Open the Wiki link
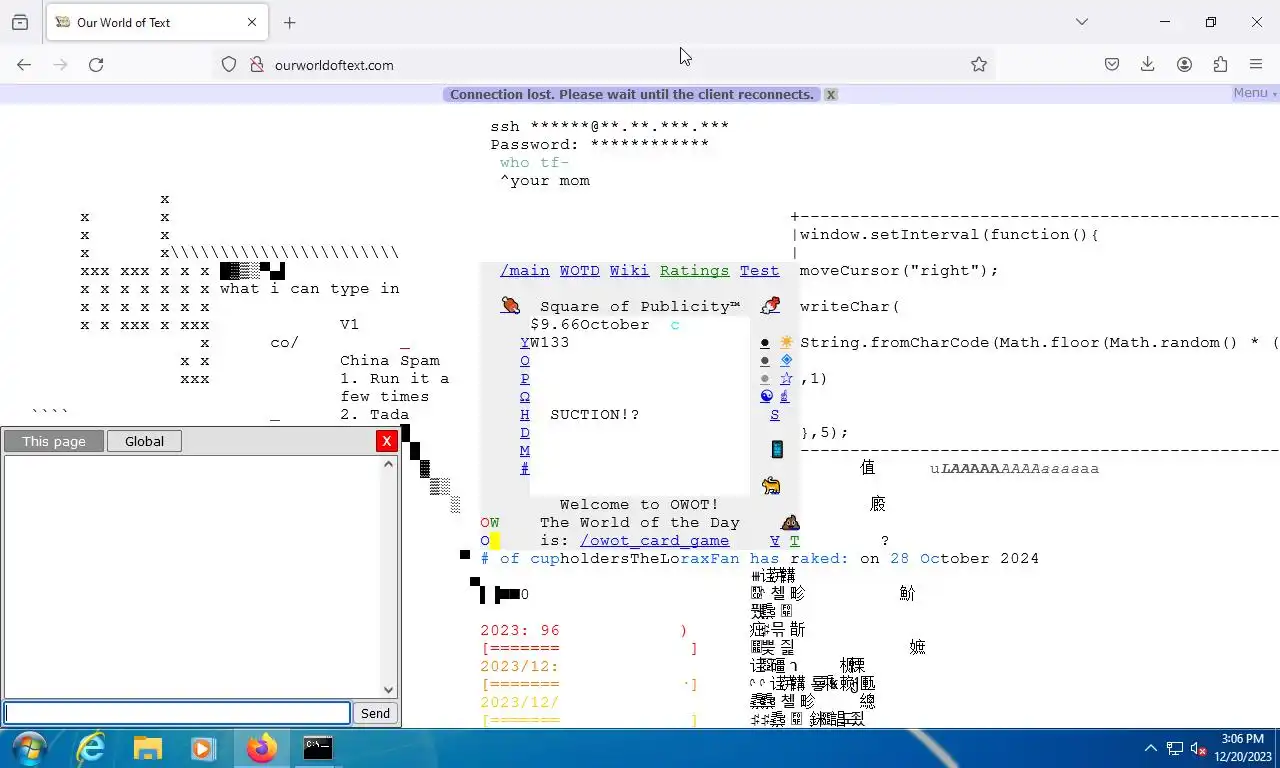Image resolution: width=1280 pixels, height=768 pixels. [630, 270]
